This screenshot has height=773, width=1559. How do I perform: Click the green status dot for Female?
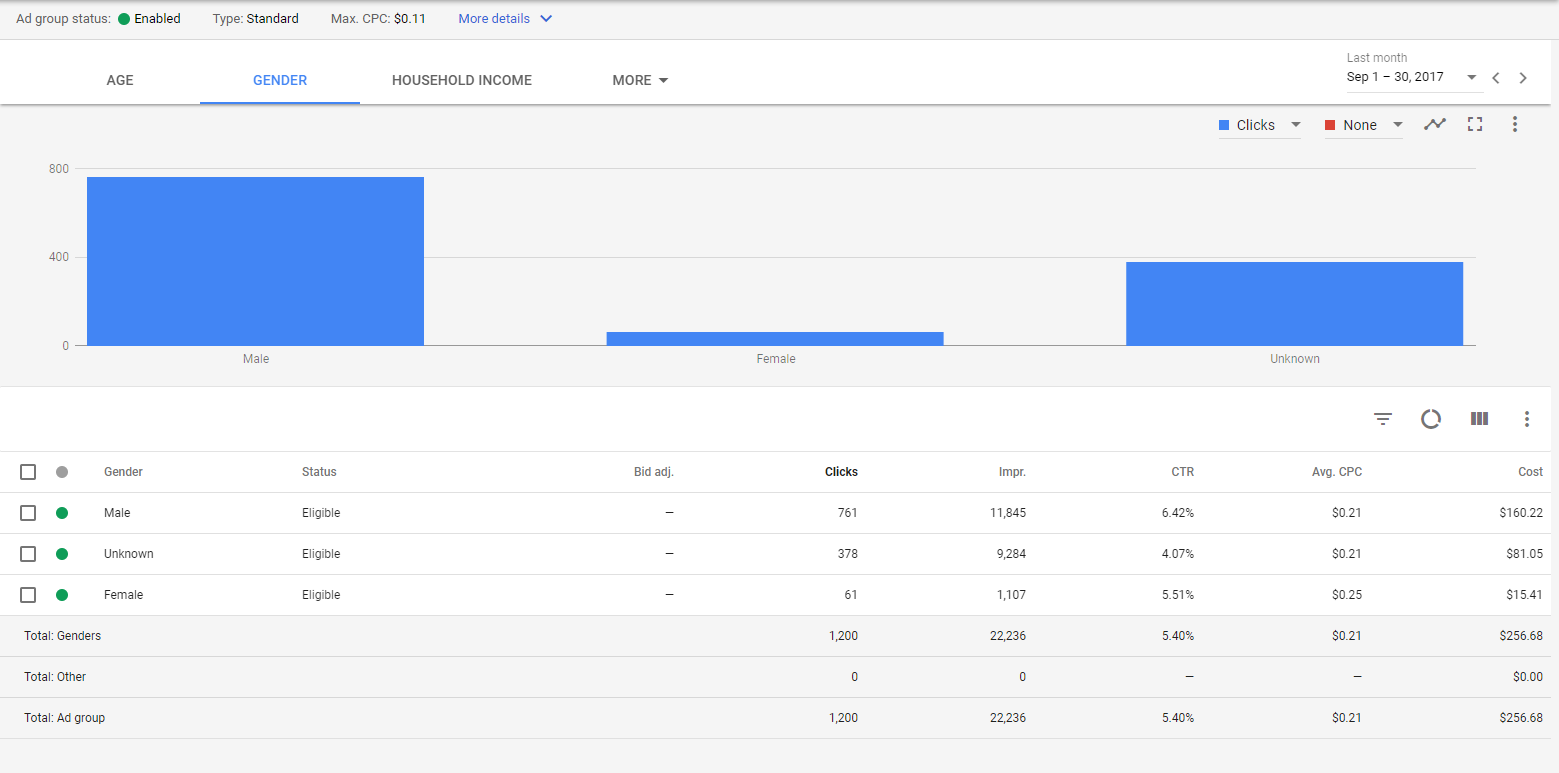click(62, 595)
